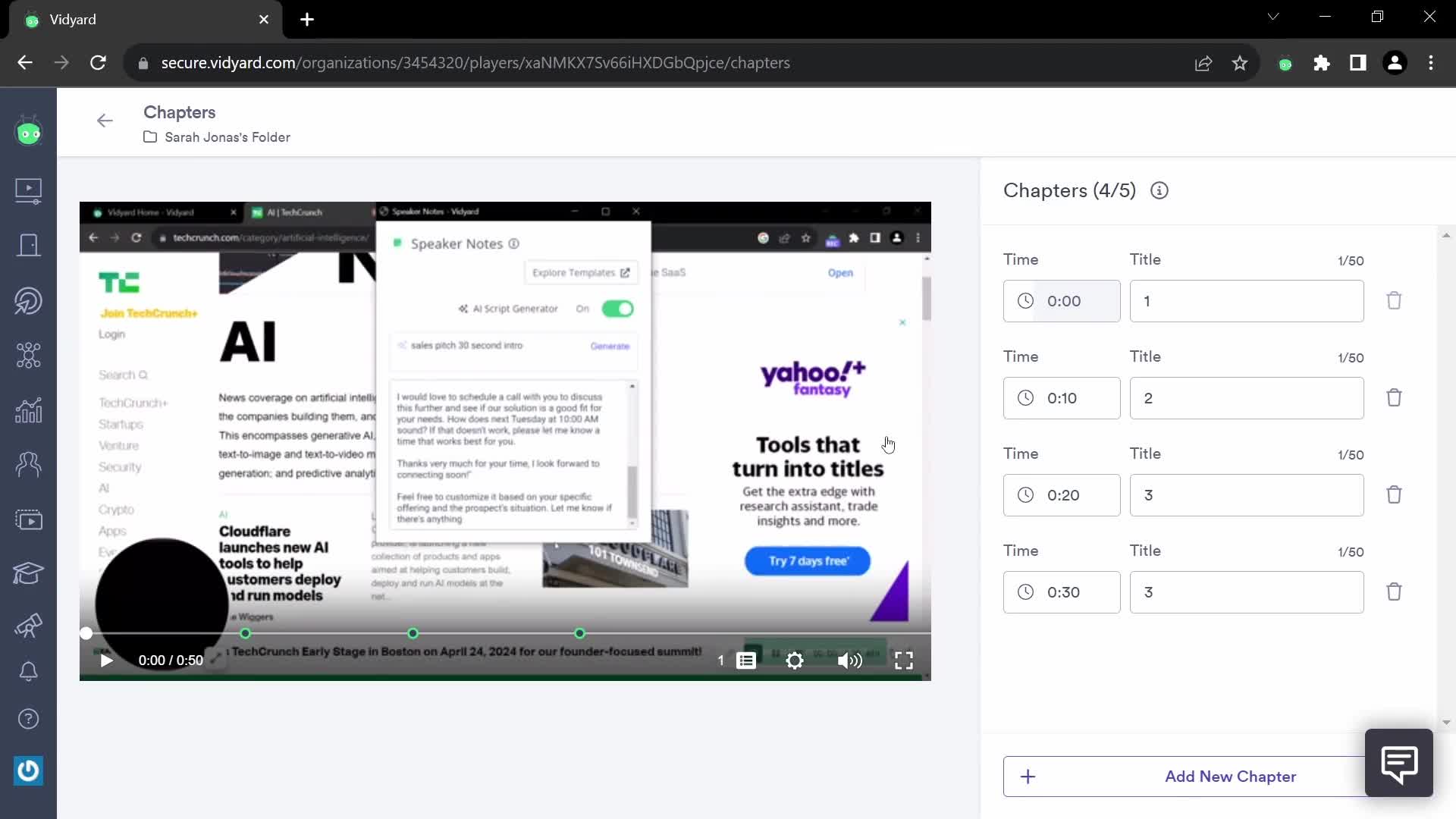Close the Vidyard browser tab

pos(264,20)
